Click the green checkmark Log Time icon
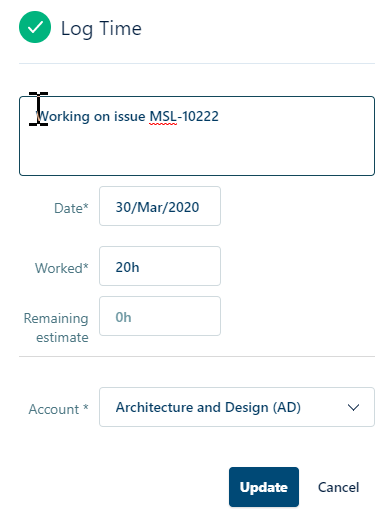 35,27
